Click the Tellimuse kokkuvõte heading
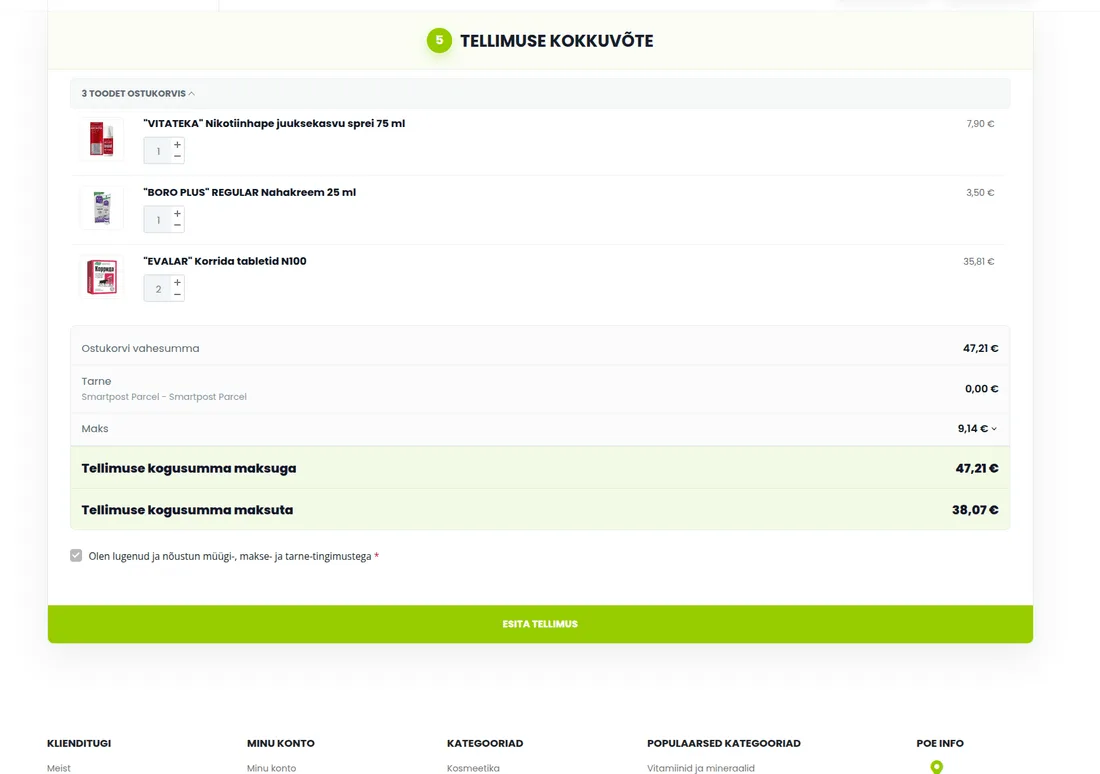 pyautogui.click(x=556, y=41)
